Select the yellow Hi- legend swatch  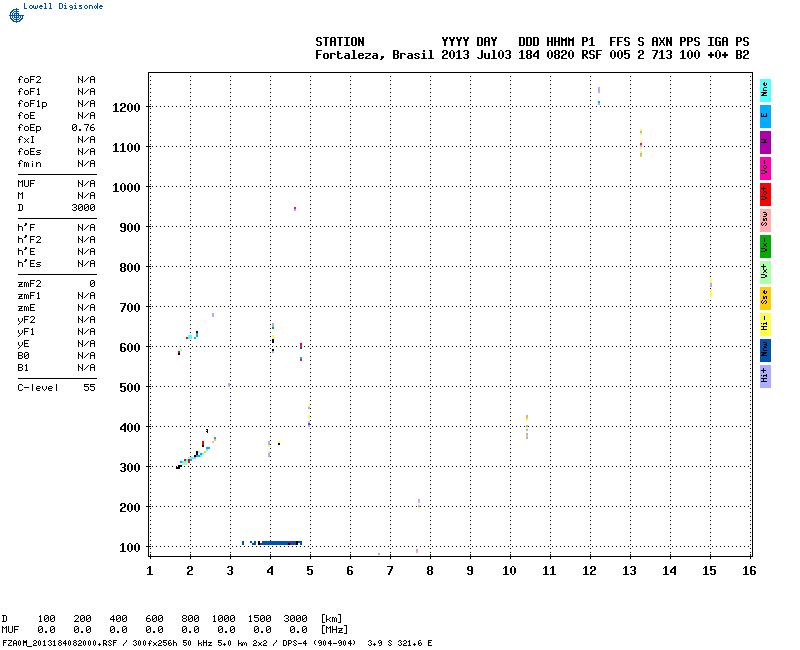[765, 324]
